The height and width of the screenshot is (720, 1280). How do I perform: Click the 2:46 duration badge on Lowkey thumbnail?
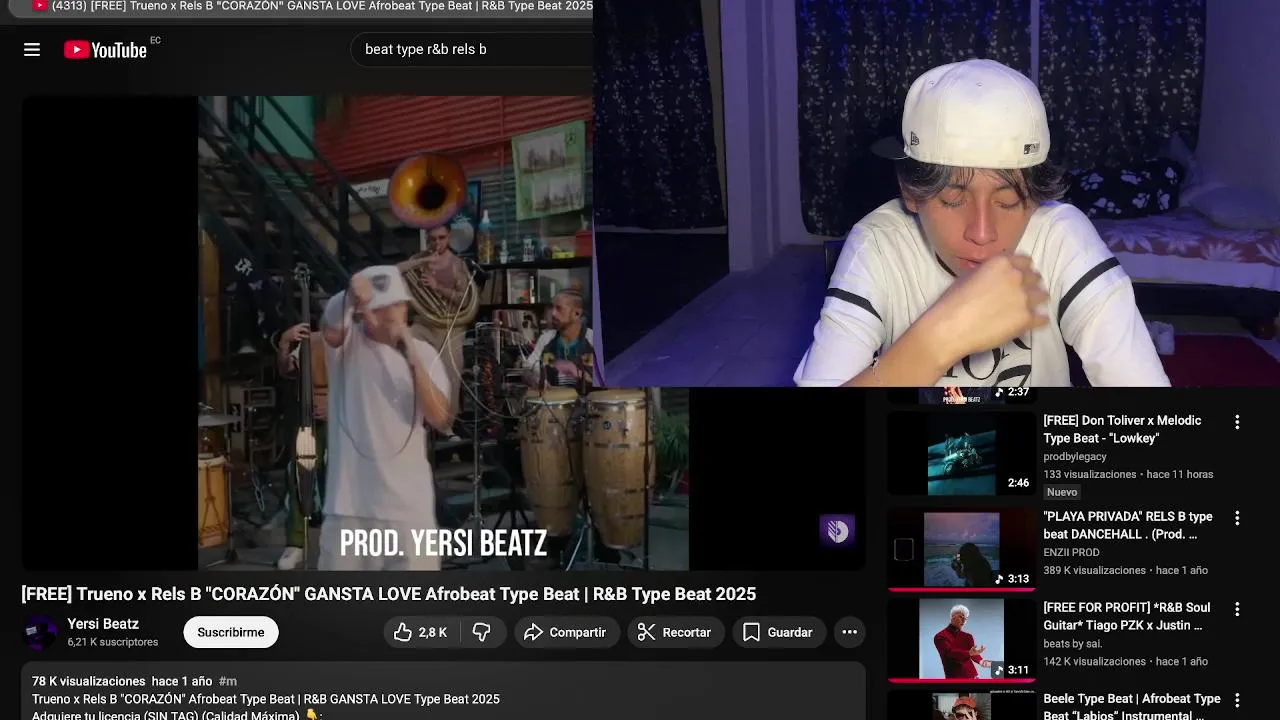[x=1018, y=483]
